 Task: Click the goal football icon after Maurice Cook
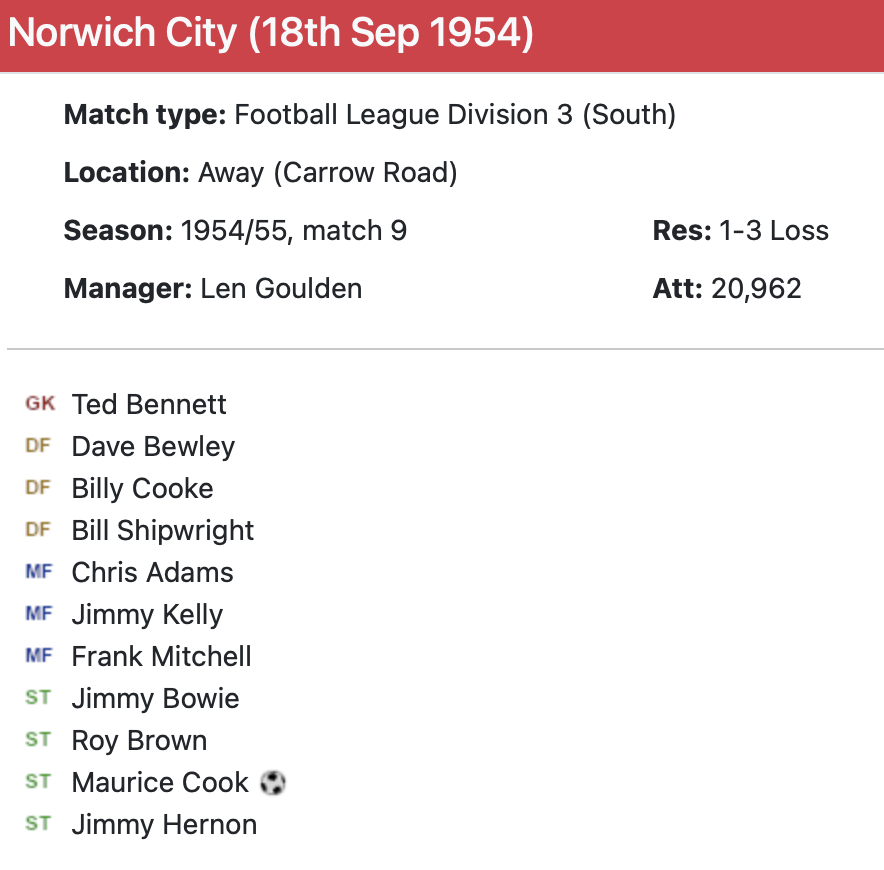273,782
